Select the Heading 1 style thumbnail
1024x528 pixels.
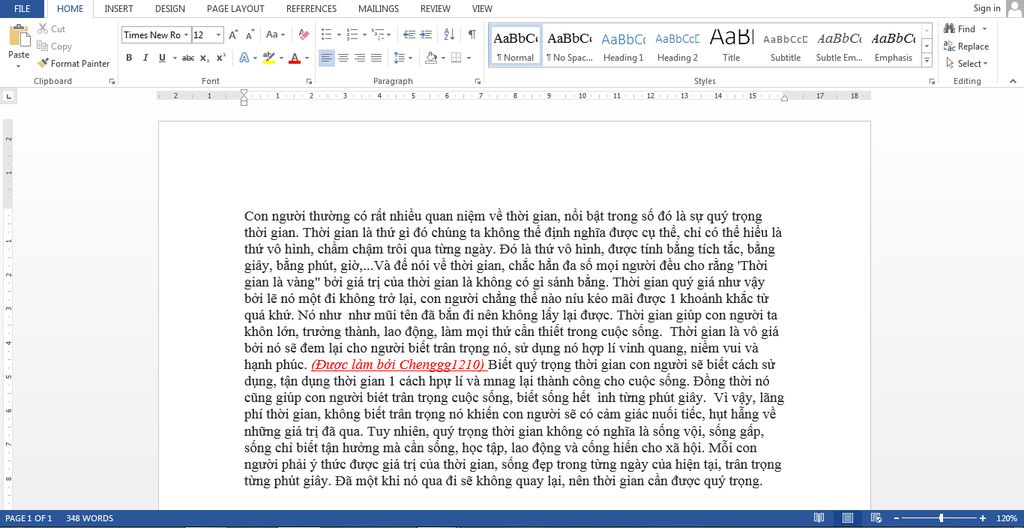pyautogui.click(x=623, y=46)
